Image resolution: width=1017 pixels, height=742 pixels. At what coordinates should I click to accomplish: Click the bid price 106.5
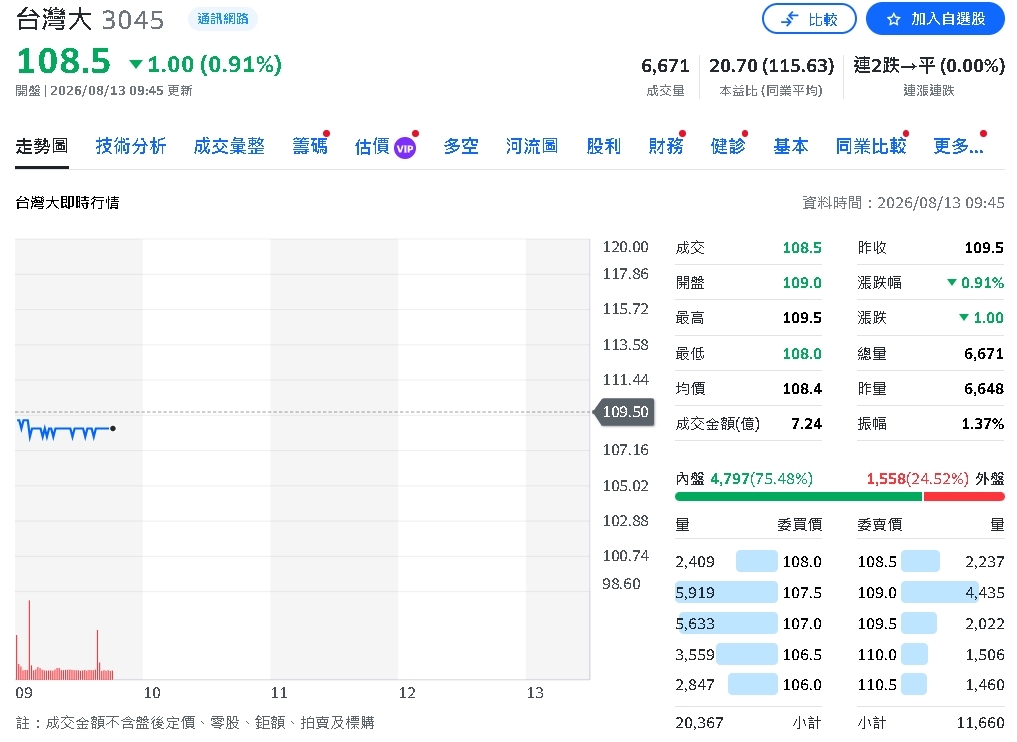[x=802, y=654]
